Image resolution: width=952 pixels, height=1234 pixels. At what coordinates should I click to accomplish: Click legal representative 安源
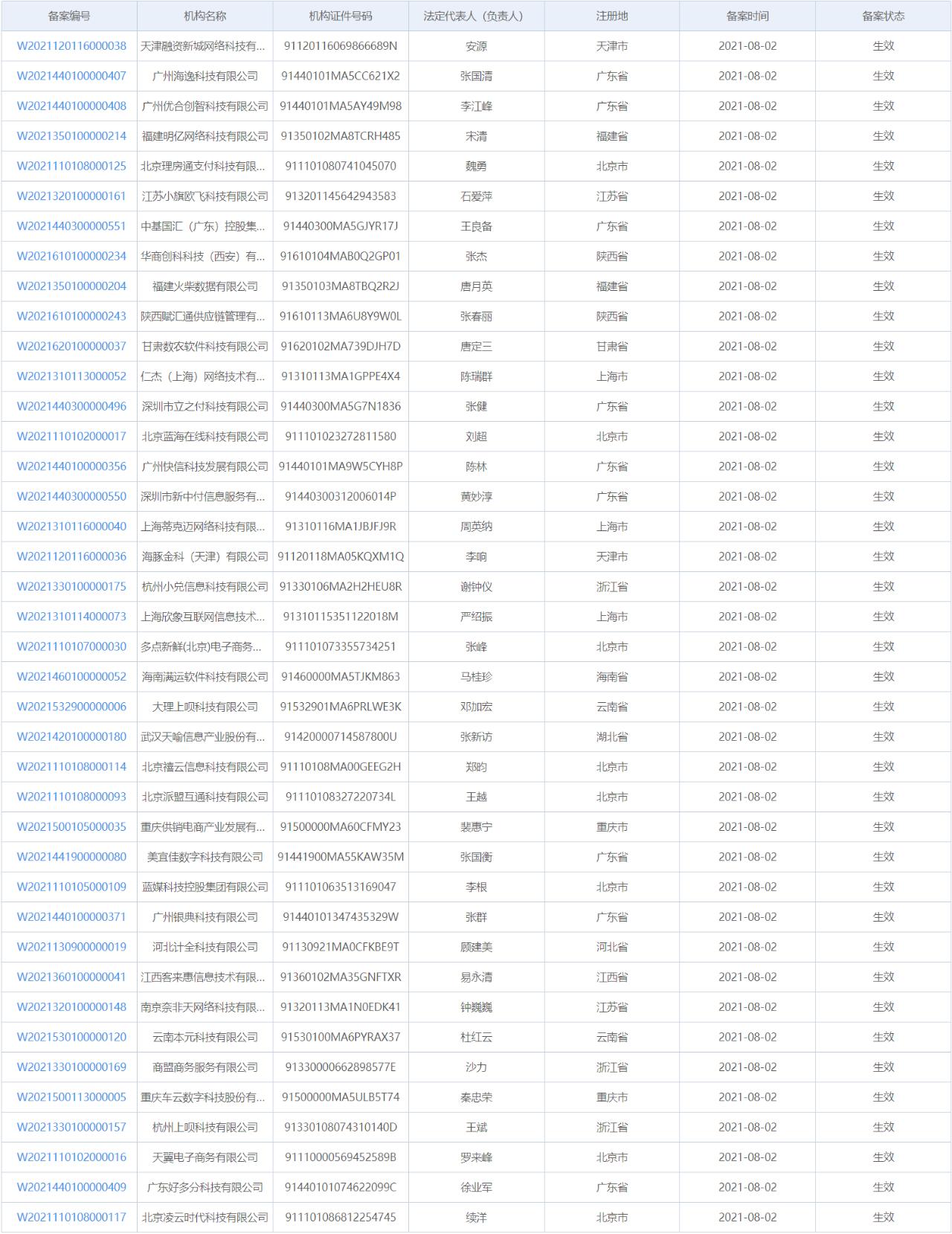(x=477, y=46)
